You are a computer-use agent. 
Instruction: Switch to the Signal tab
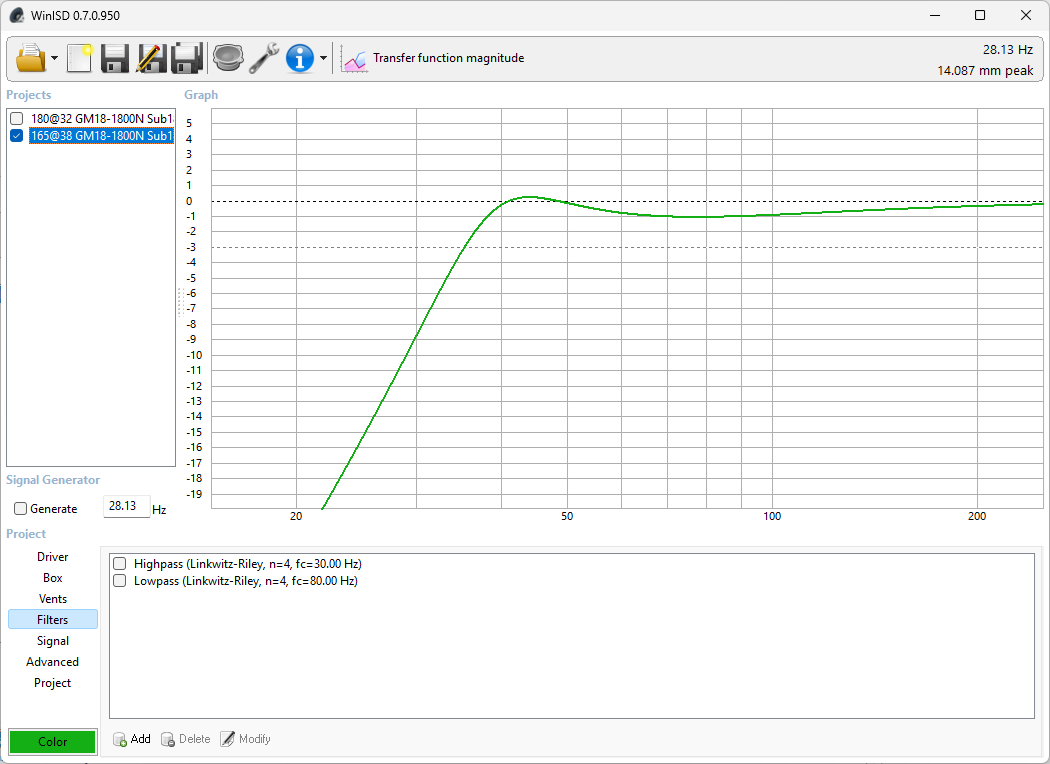tap(52, 641)
